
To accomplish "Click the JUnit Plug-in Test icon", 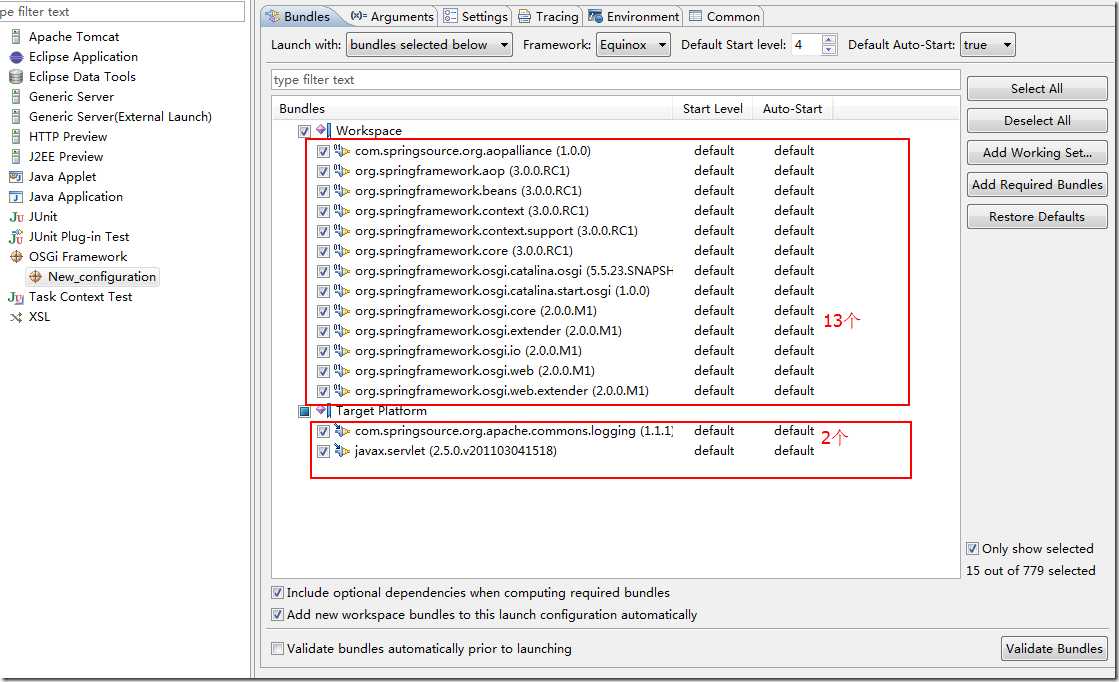I will (16, 237).
